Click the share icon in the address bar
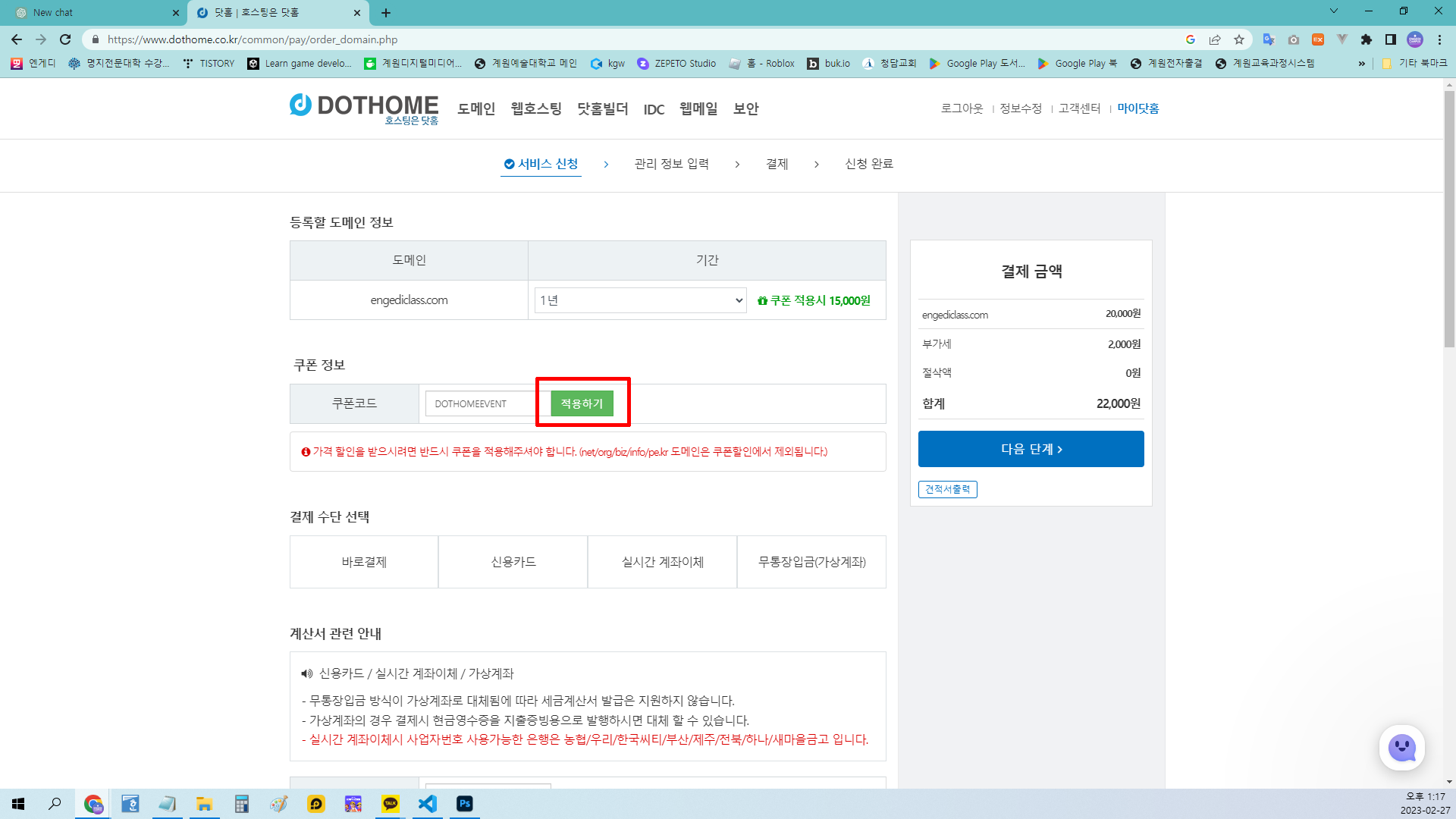Screen dimensions: 1456x819 coord(1215,39)
